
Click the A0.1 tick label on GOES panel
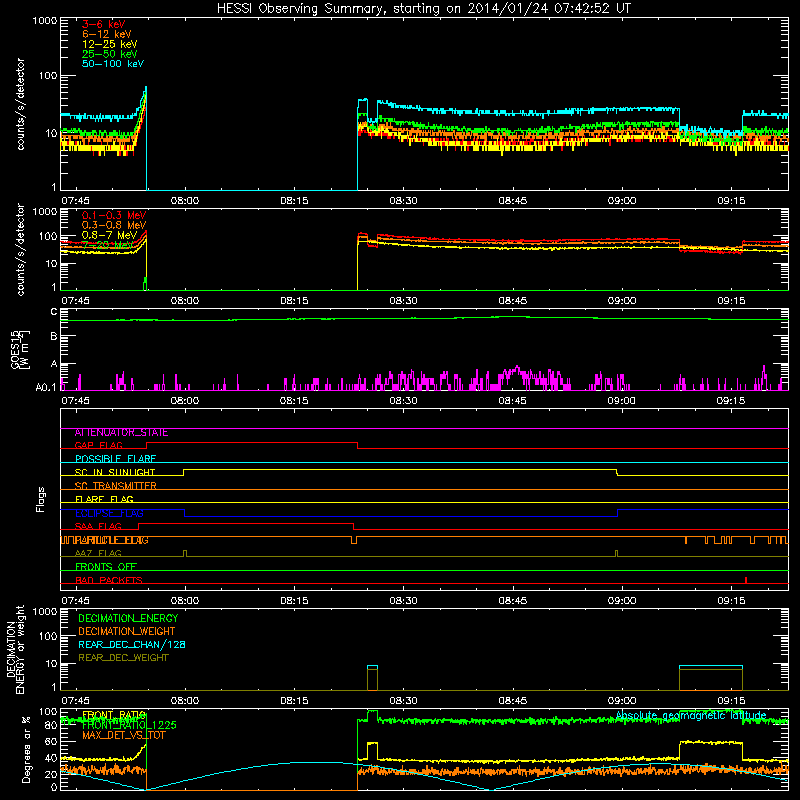tap(46, 388)
